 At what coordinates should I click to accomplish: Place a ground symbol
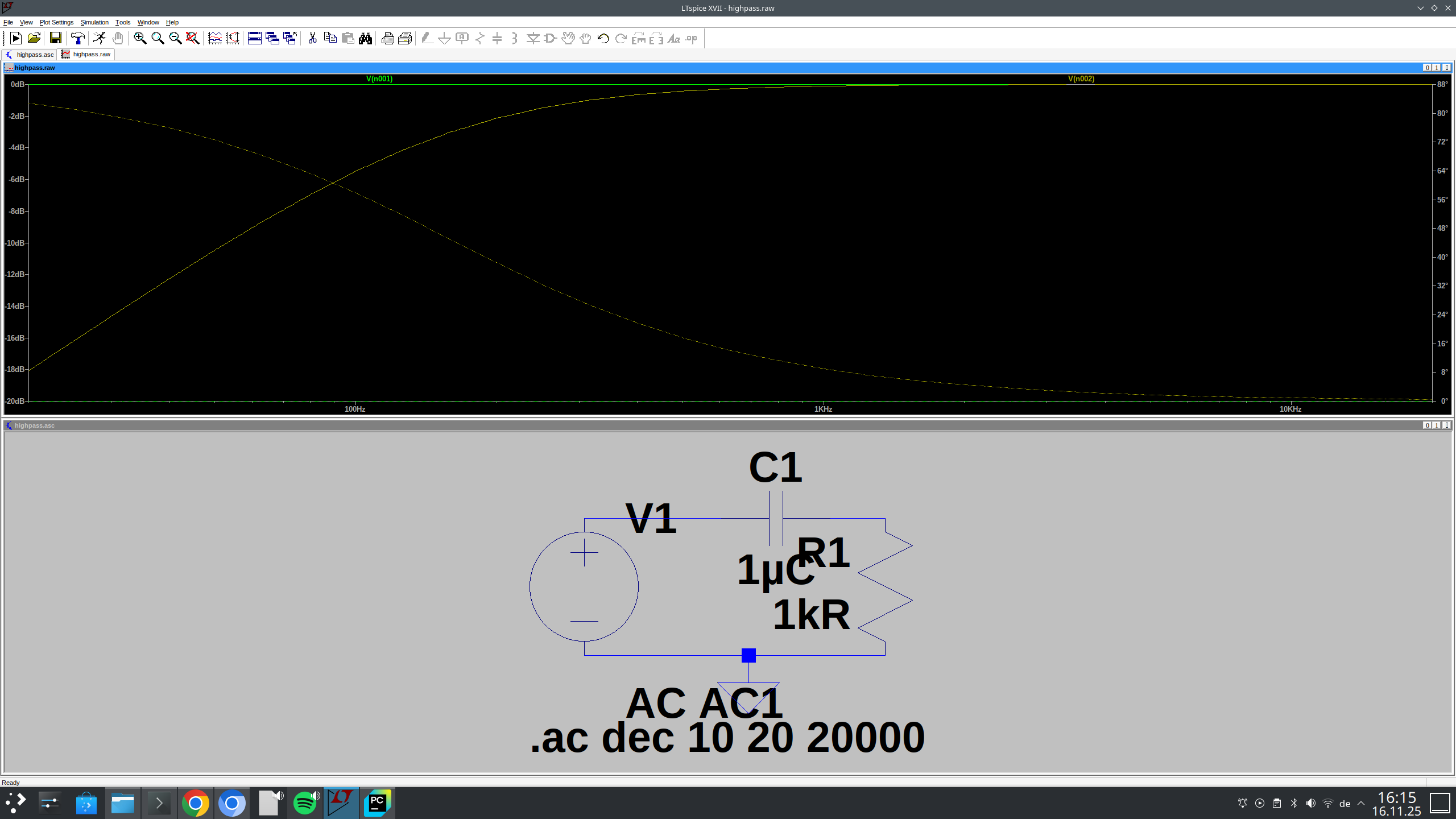pos(445,38)
